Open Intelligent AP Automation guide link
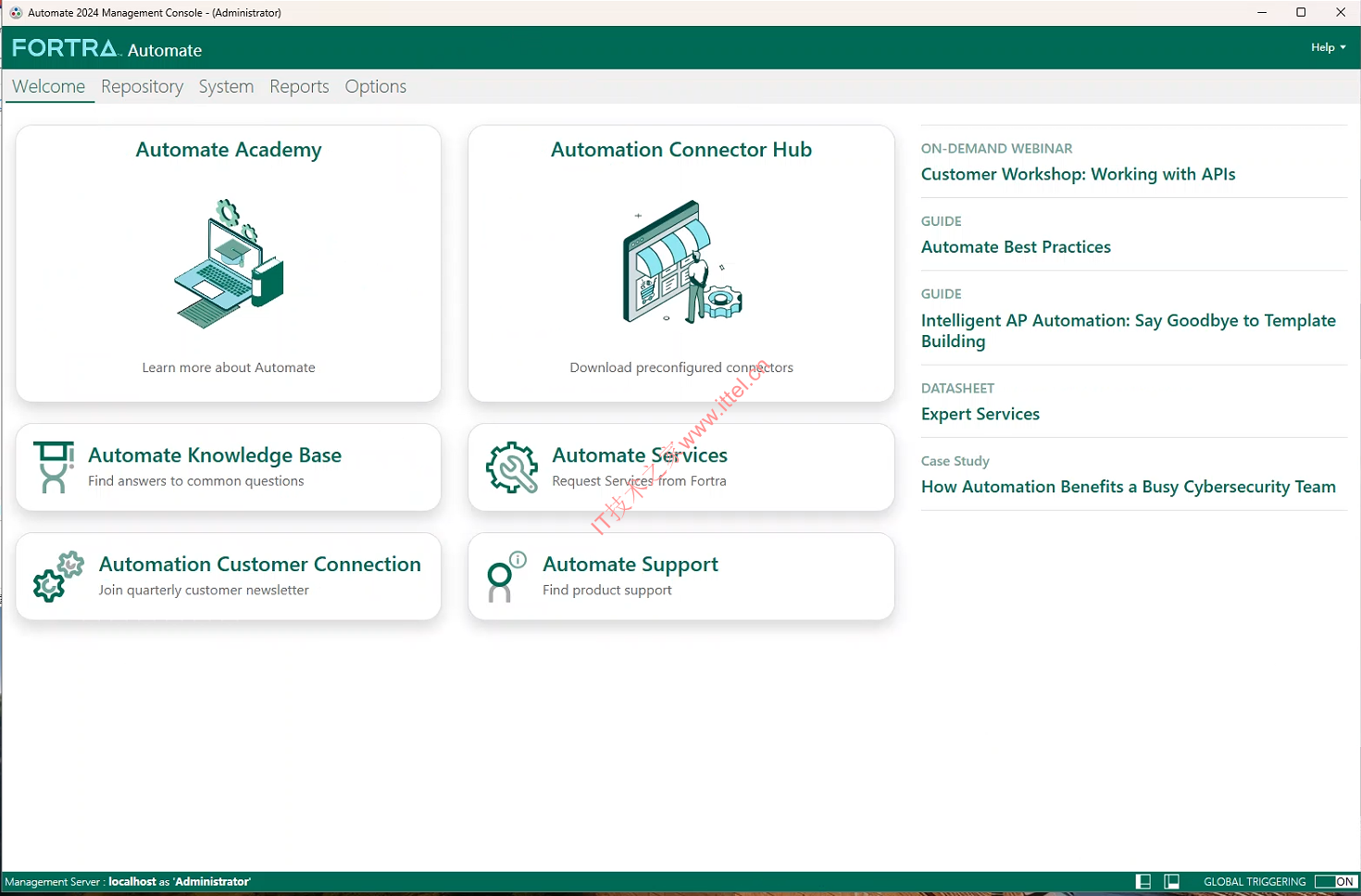 point(1129,330)
